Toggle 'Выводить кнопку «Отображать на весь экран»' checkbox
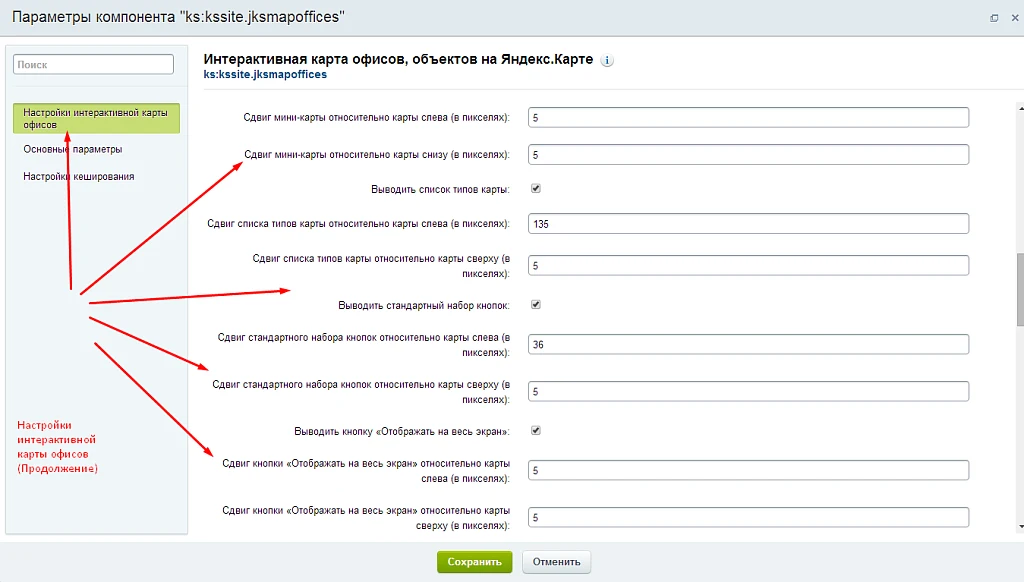Viewport: 1024px width, 582px height. click(536, 430)
